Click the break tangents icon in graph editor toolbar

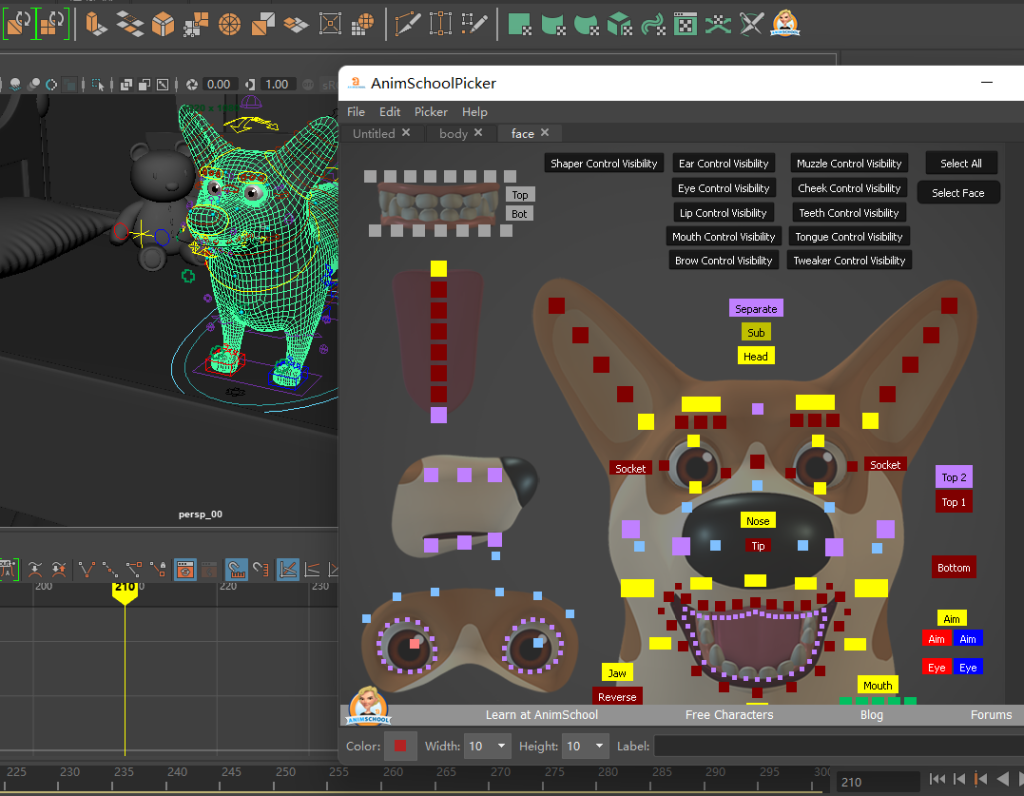click(86, 569)
